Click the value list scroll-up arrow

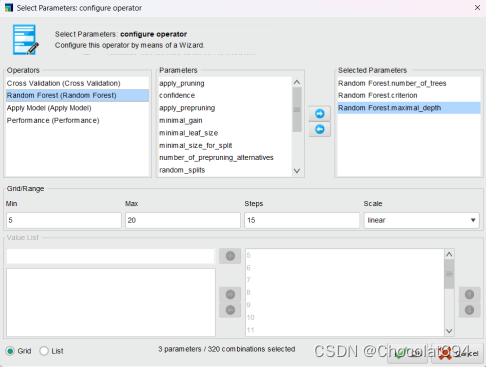449,254
